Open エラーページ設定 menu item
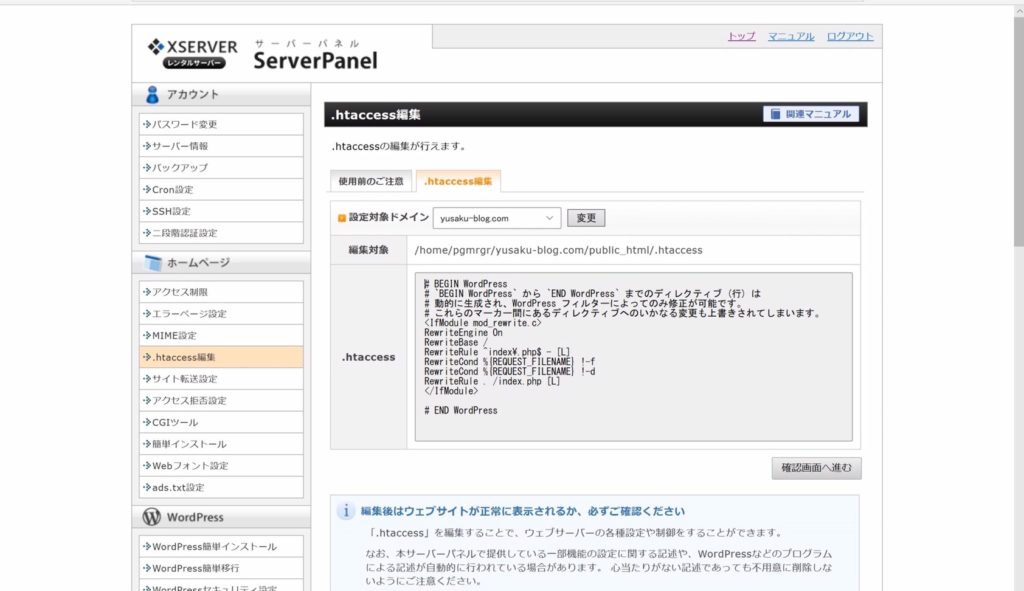The image size is (1024, 591). click(221, 313)
